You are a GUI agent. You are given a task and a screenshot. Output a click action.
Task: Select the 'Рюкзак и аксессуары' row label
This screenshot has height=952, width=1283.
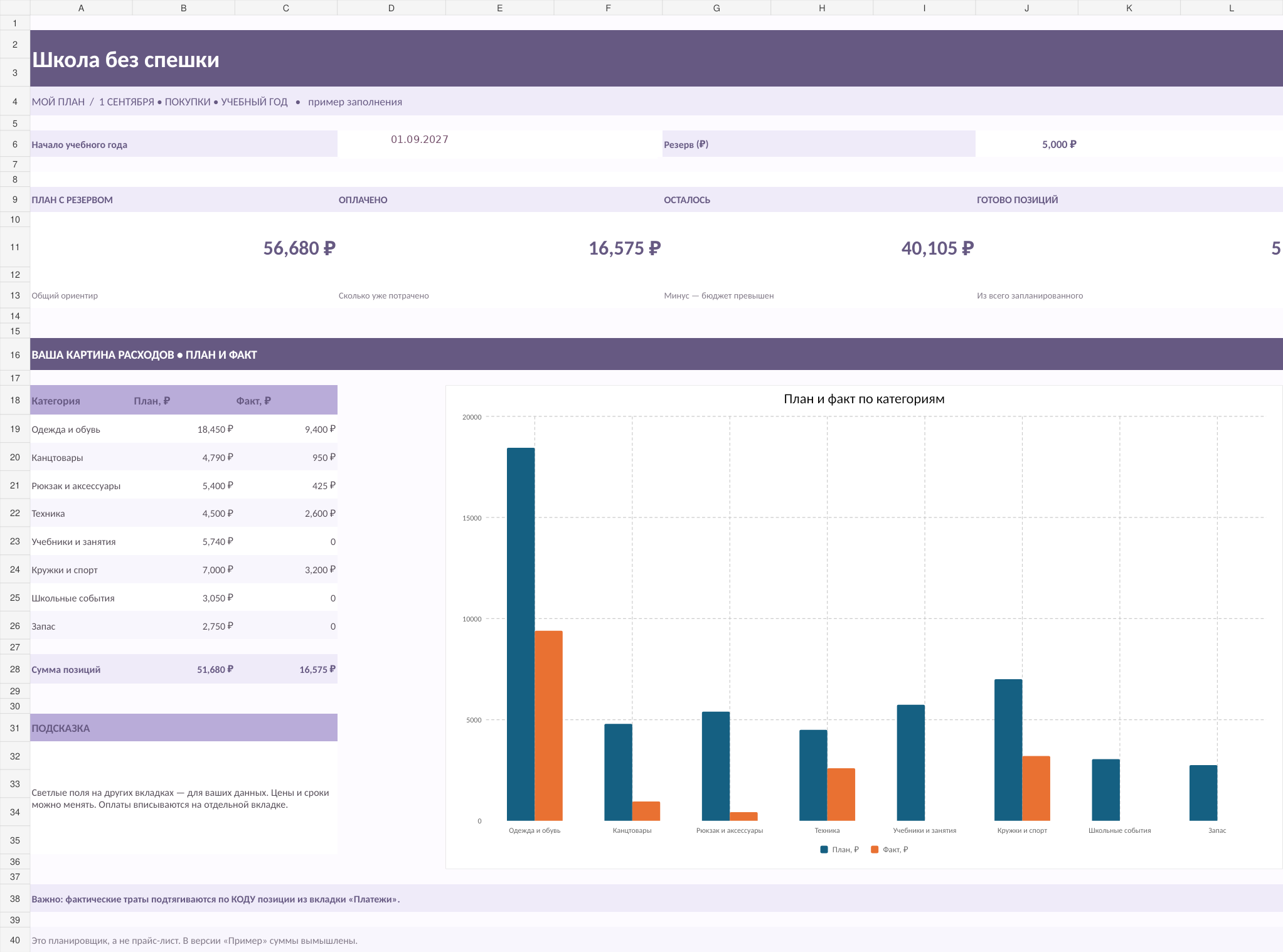click(81, 486)
